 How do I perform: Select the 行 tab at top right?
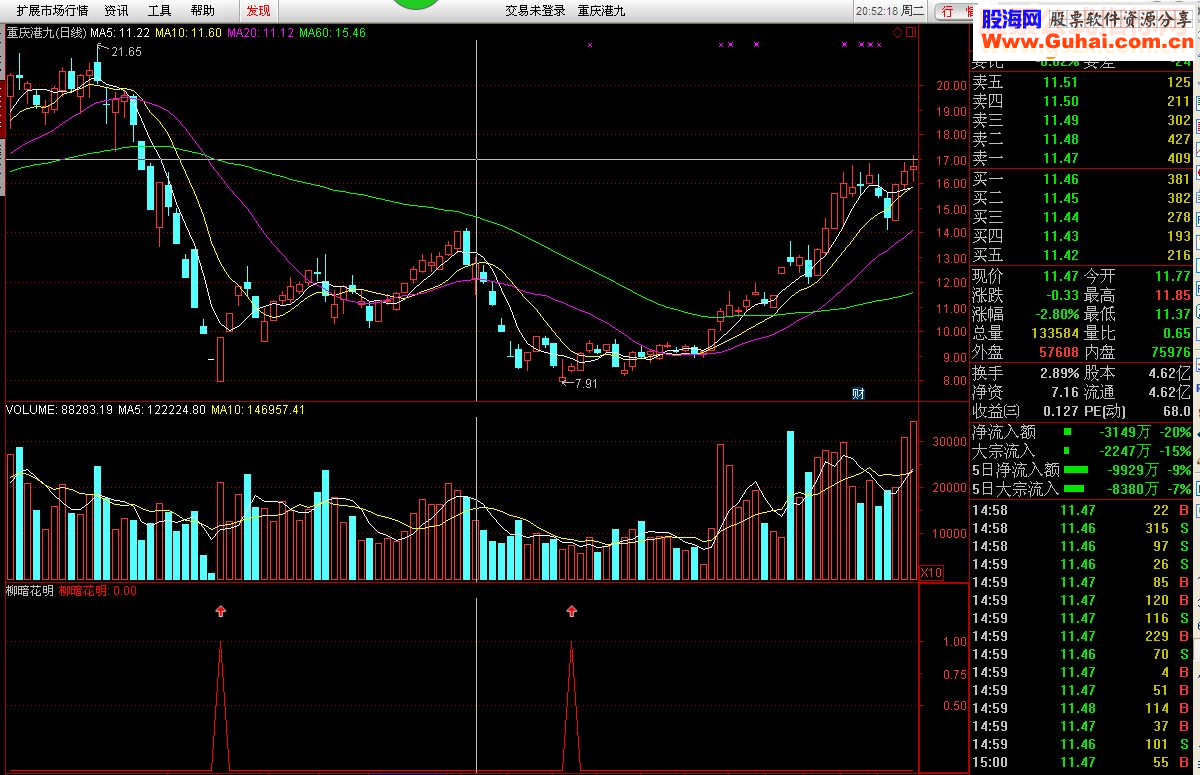946,11
